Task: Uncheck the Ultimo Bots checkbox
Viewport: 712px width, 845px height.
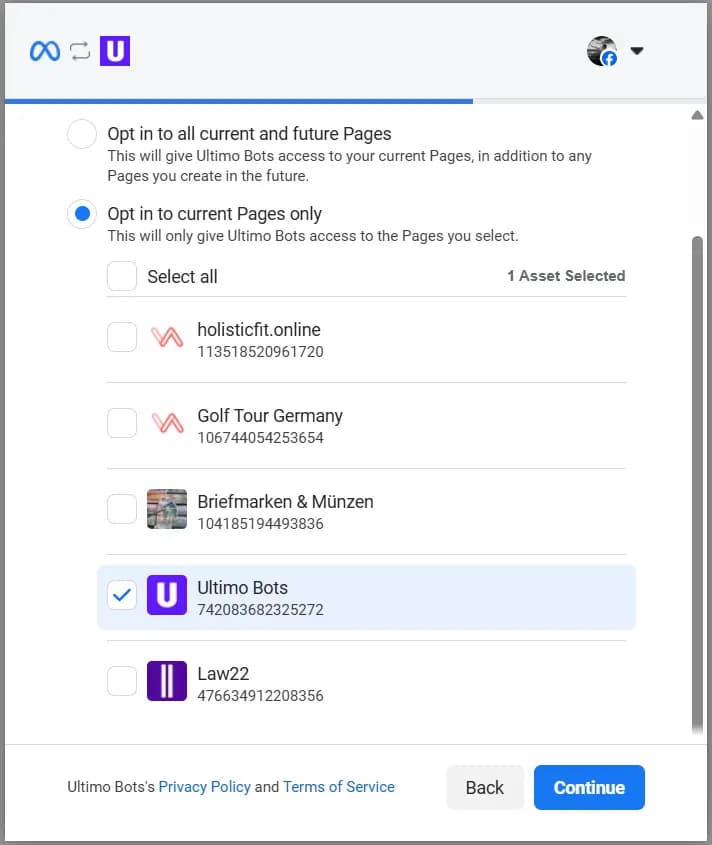Action: pos(122,595)
